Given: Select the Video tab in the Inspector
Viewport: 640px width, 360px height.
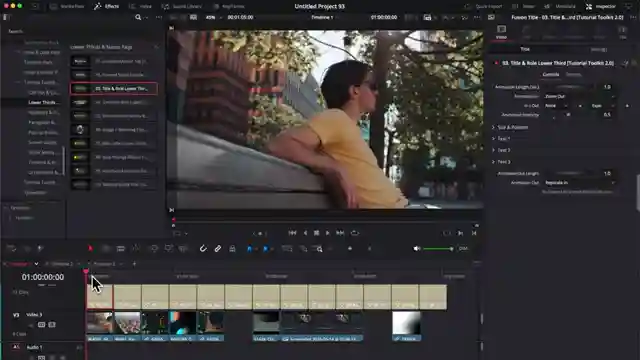Looking at the screenshot, I should click(x=501, y=32).
